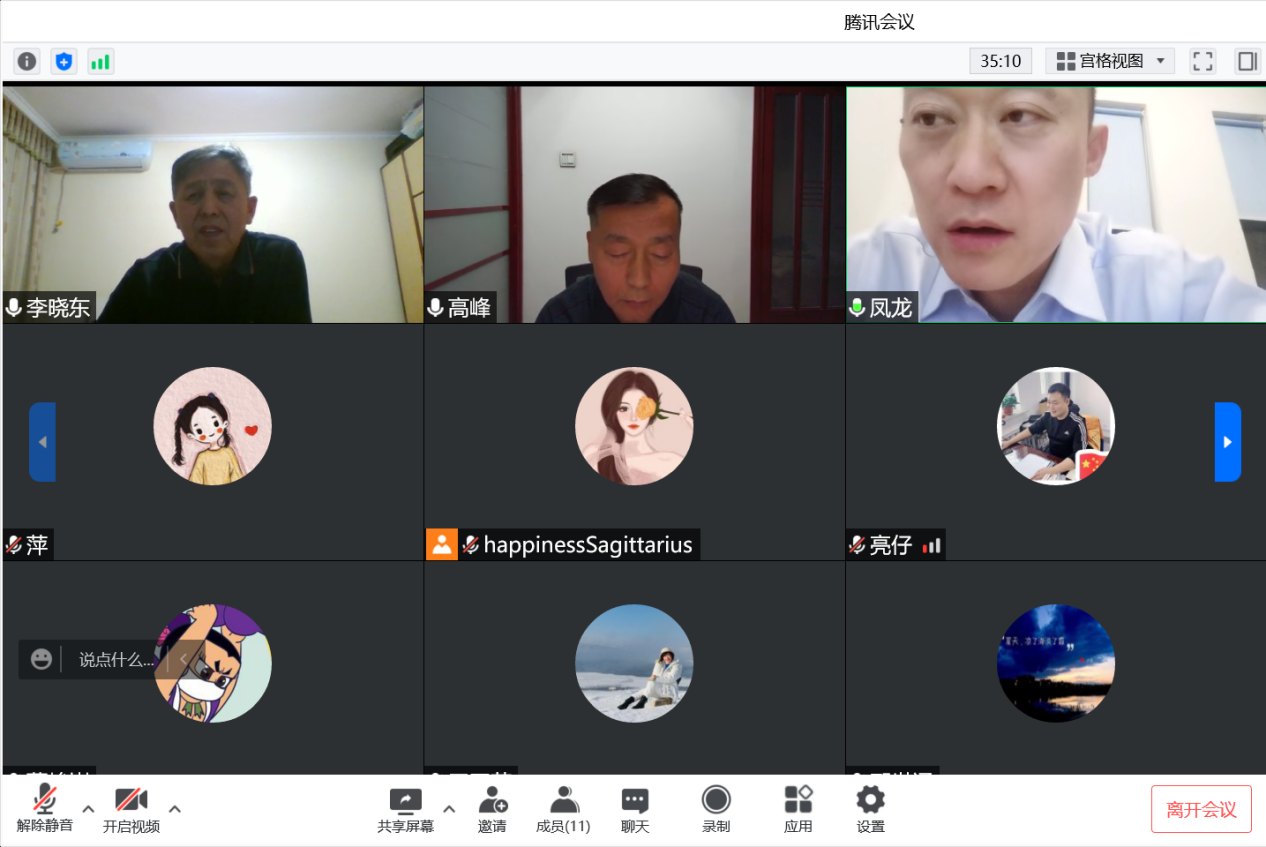1266x847 pixels.
Task: Open 设置 settings gear
Action: 870,809
